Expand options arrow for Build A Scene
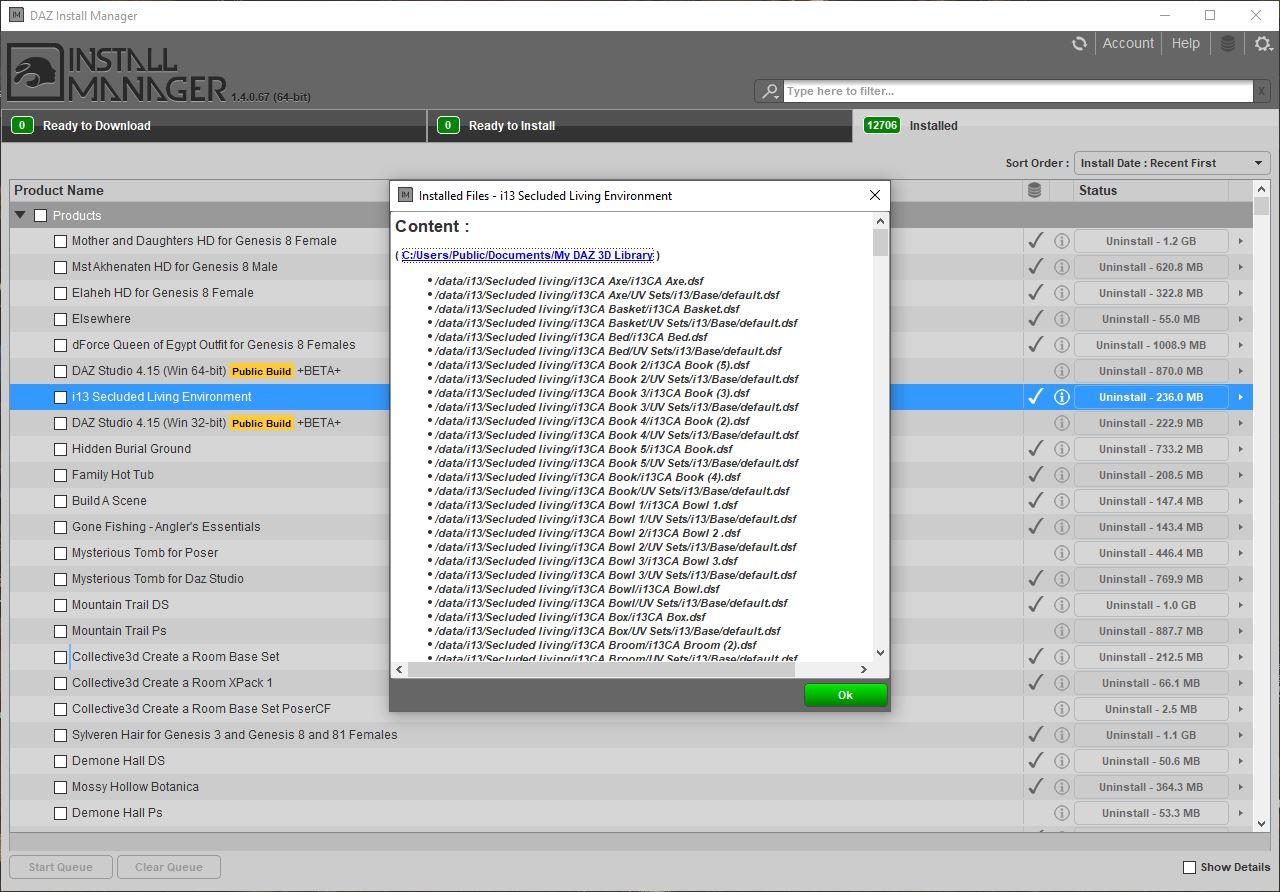This screenshot has height=892, width=1280. click(1240, 501)
